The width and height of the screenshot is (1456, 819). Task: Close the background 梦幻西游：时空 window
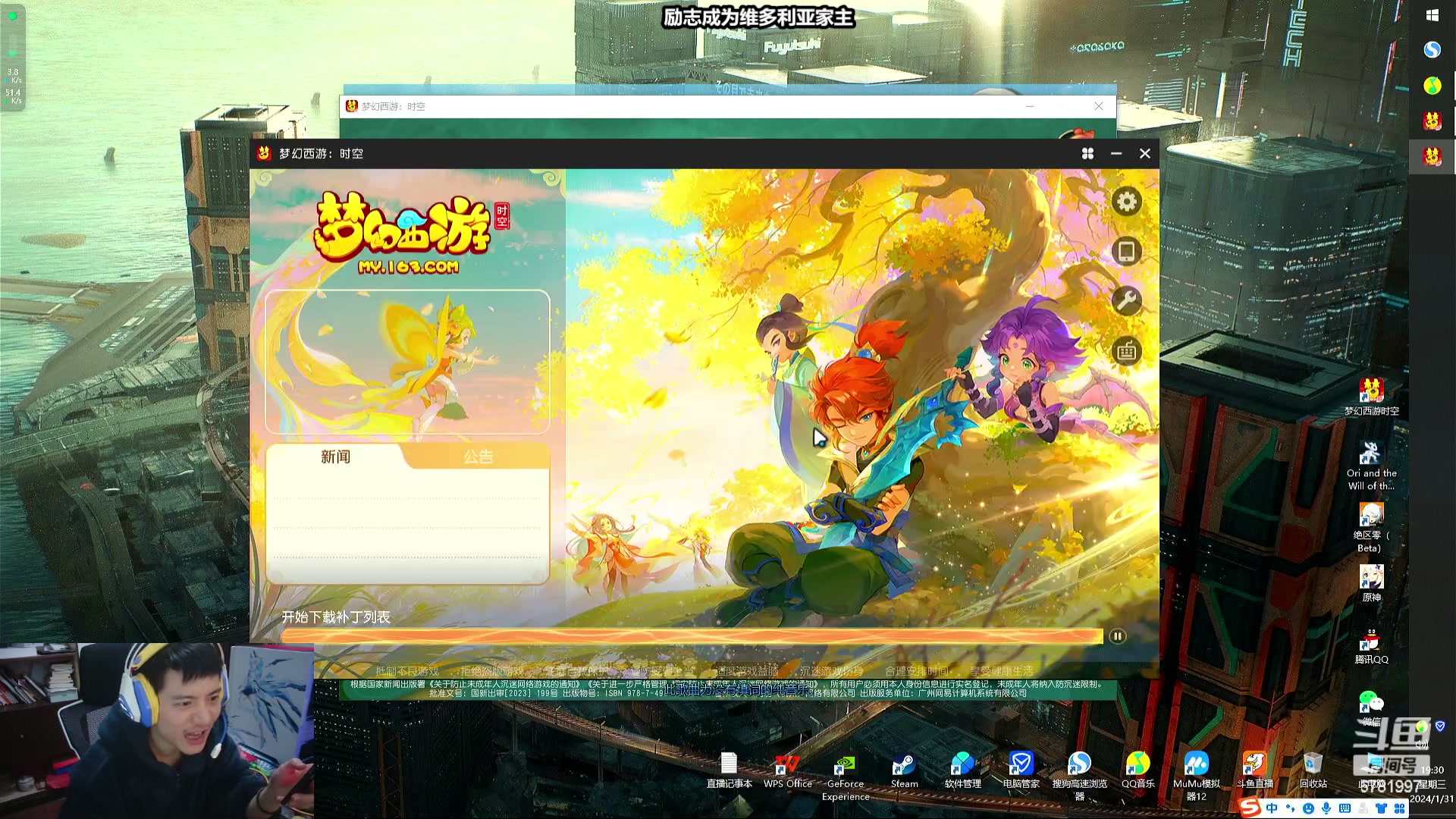1099,106
